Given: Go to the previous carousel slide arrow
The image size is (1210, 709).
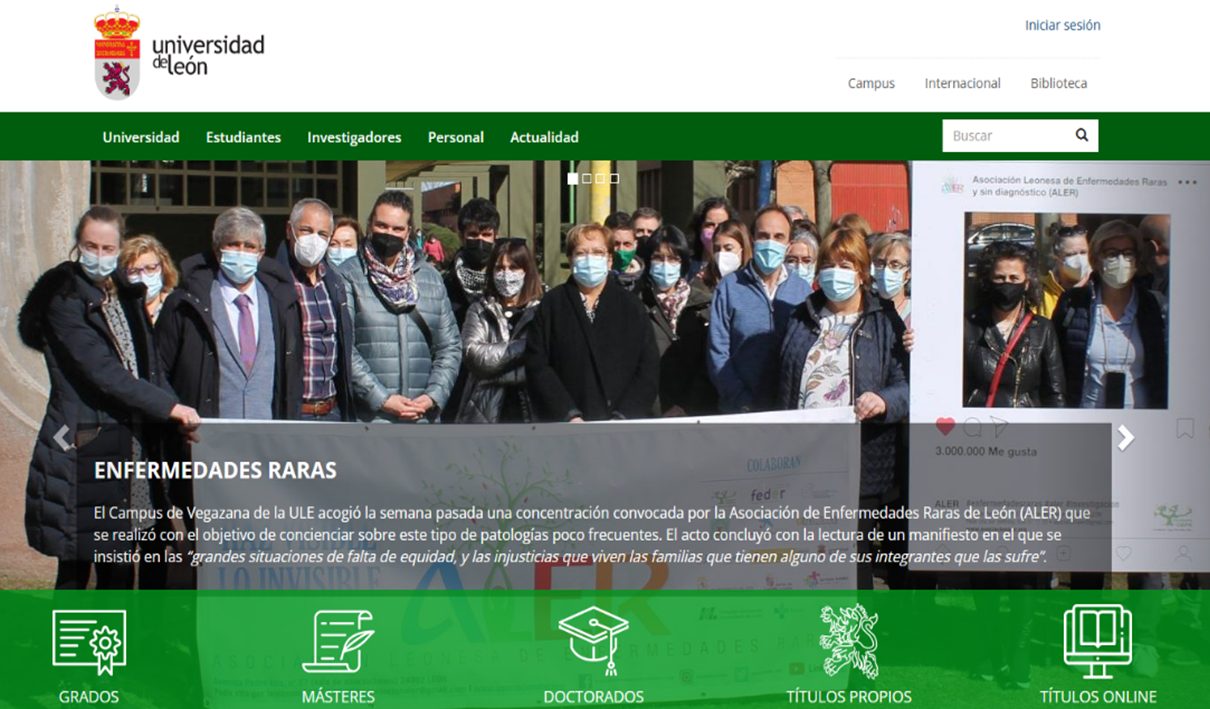Looking at the screenshot, I should click(62, 438).
